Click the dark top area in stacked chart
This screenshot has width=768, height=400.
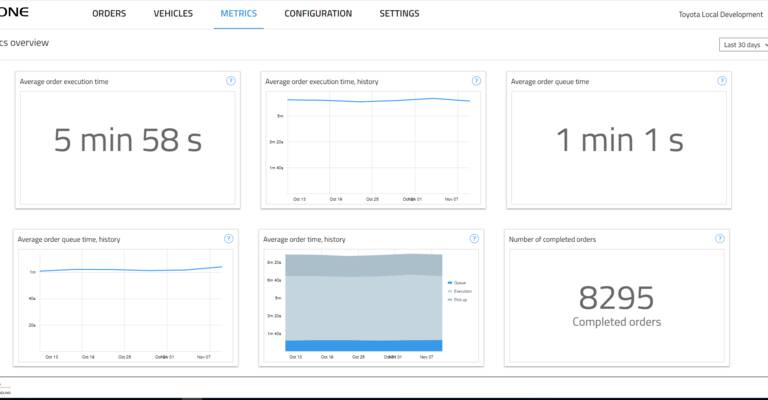(363, 265)
